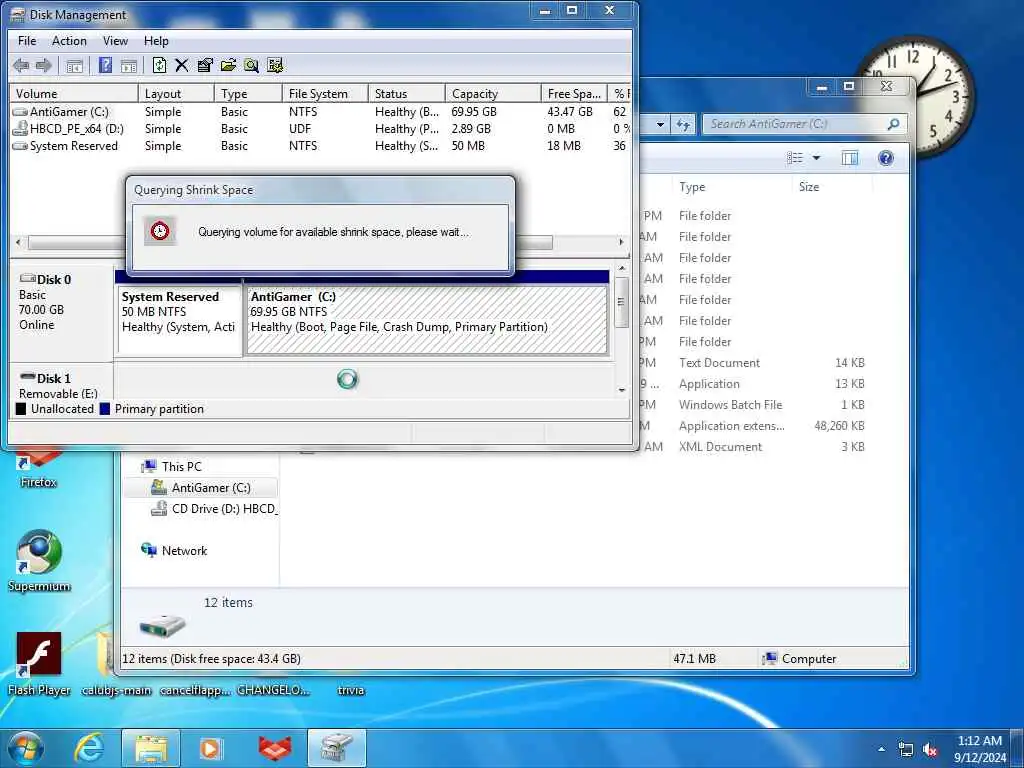Click the last toolbar icon with star
The image size is (1024, 768).
point(275,65)
